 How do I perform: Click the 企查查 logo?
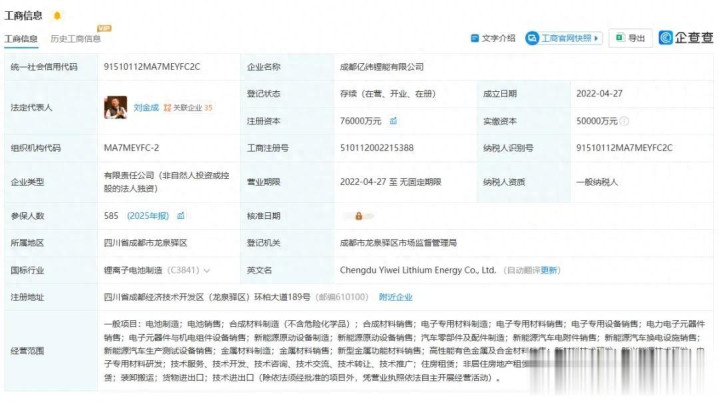click(686, 38)
